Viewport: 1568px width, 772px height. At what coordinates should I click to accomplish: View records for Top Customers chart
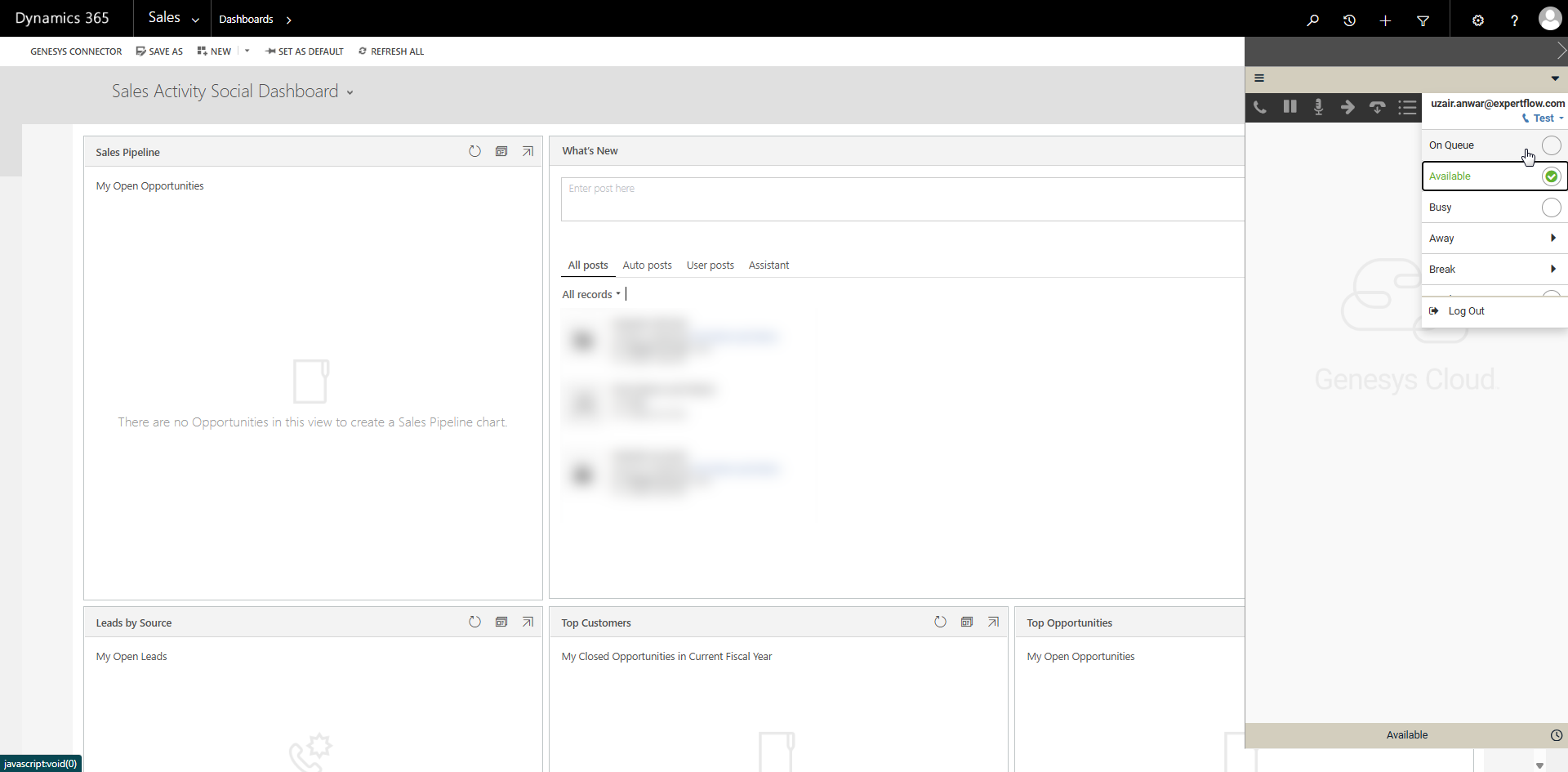pyautogui.click(x=966, y=622)
